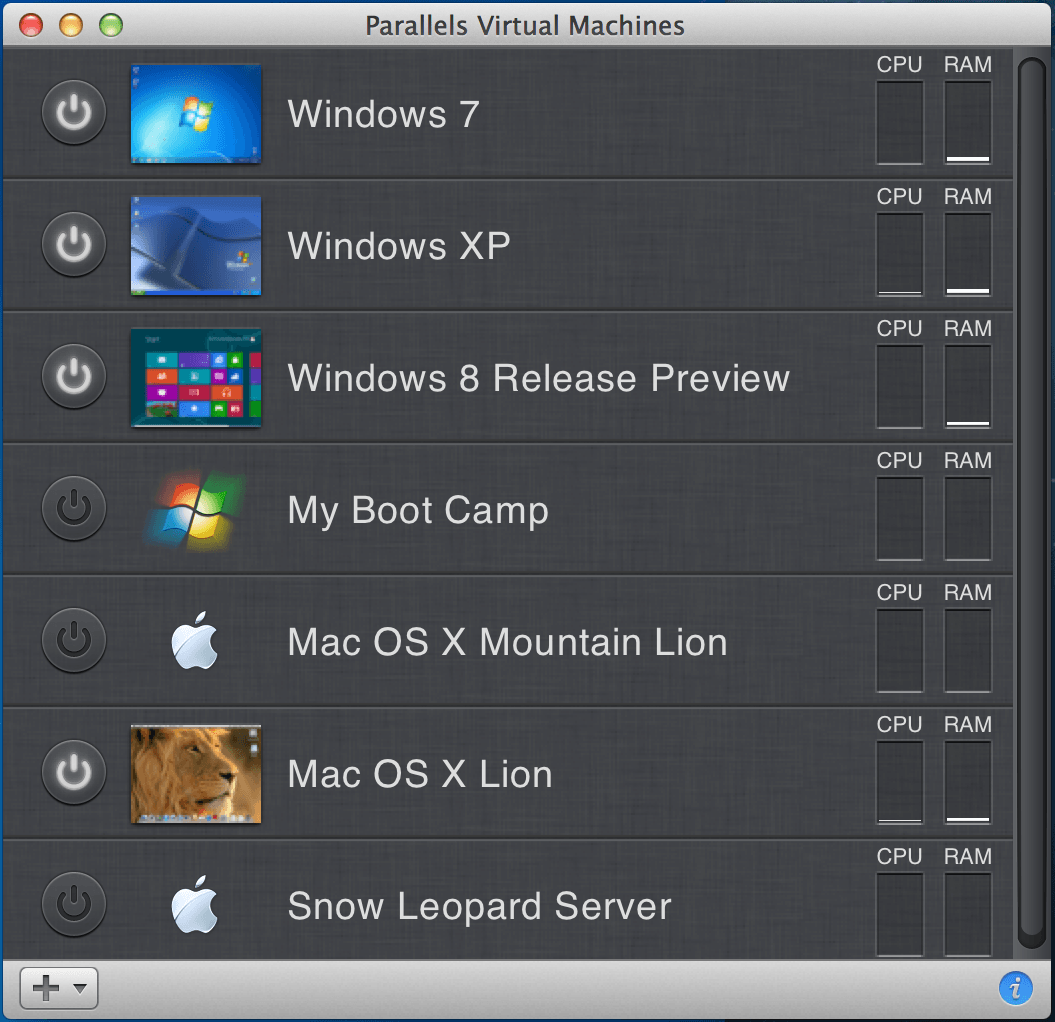The height and width of the screenshot is (1022, 1055).
Task: Start the Snow Leopard Server VM
Action: 74,904
